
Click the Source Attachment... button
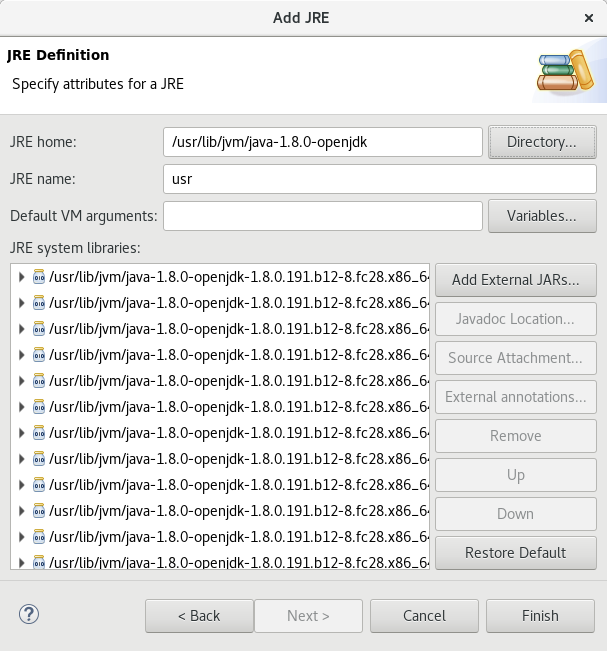tap(516, 358)
